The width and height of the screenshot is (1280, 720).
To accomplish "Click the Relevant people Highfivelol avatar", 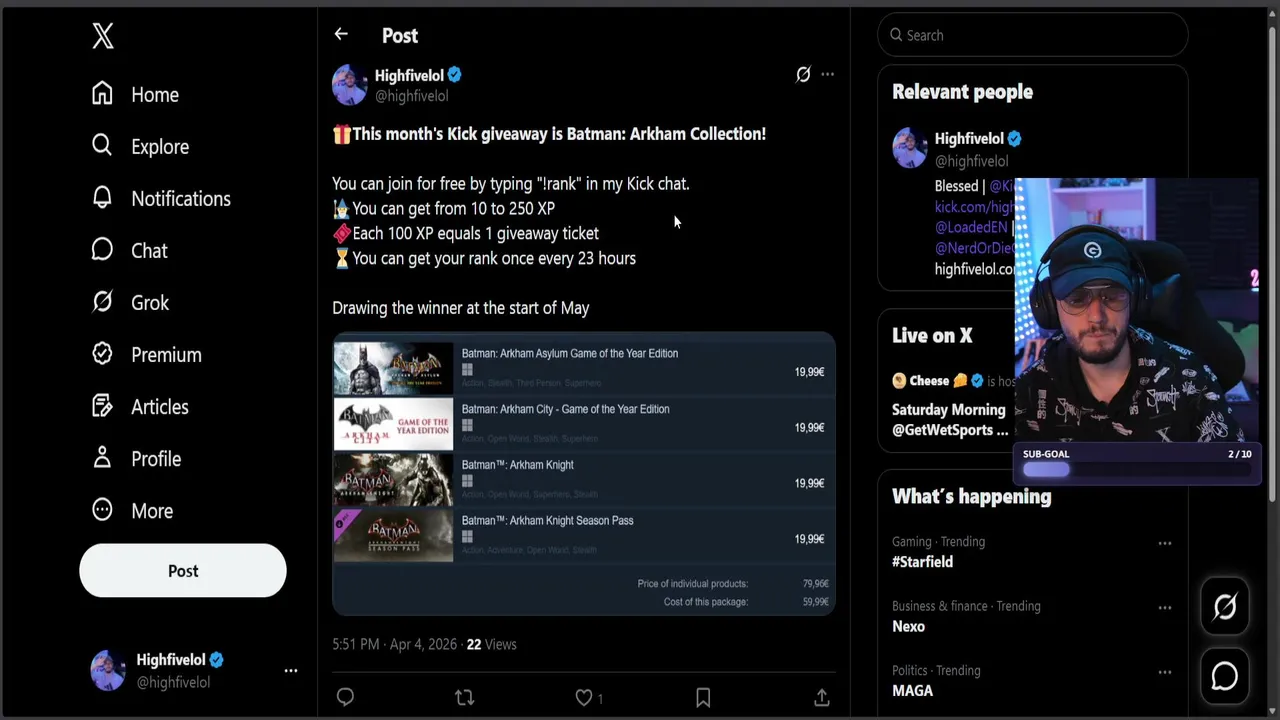I will coord(910,148).
